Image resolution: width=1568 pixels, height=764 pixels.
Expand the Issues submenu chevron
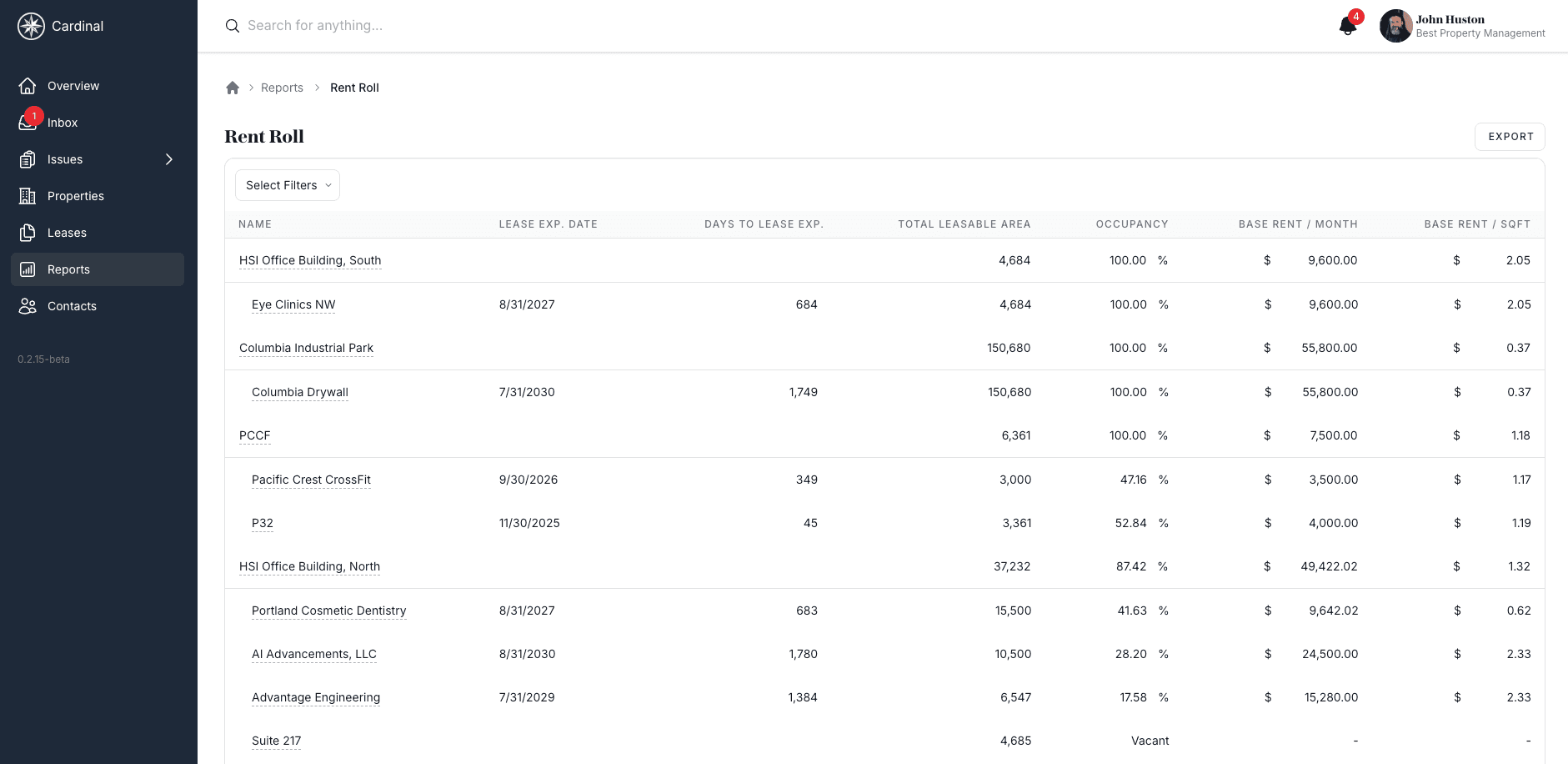point(169,159)
